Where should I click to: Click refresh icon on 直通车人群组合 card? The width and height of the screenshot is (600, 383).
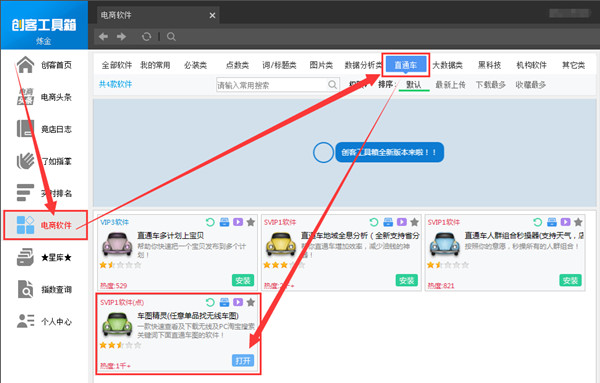tap(538, 222)
